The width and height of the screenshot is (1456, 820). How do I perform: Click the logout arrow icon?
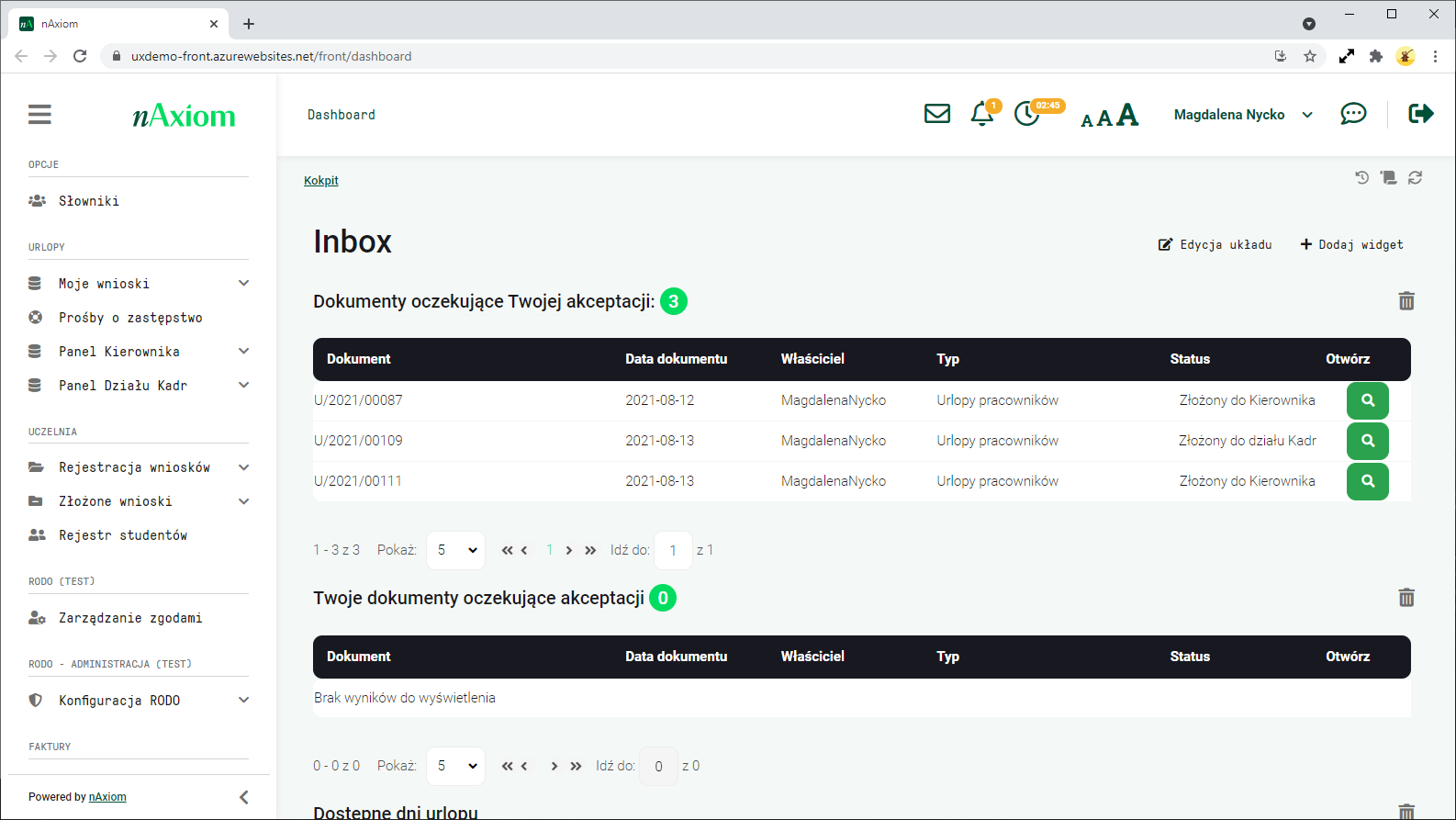(1421, 114)
